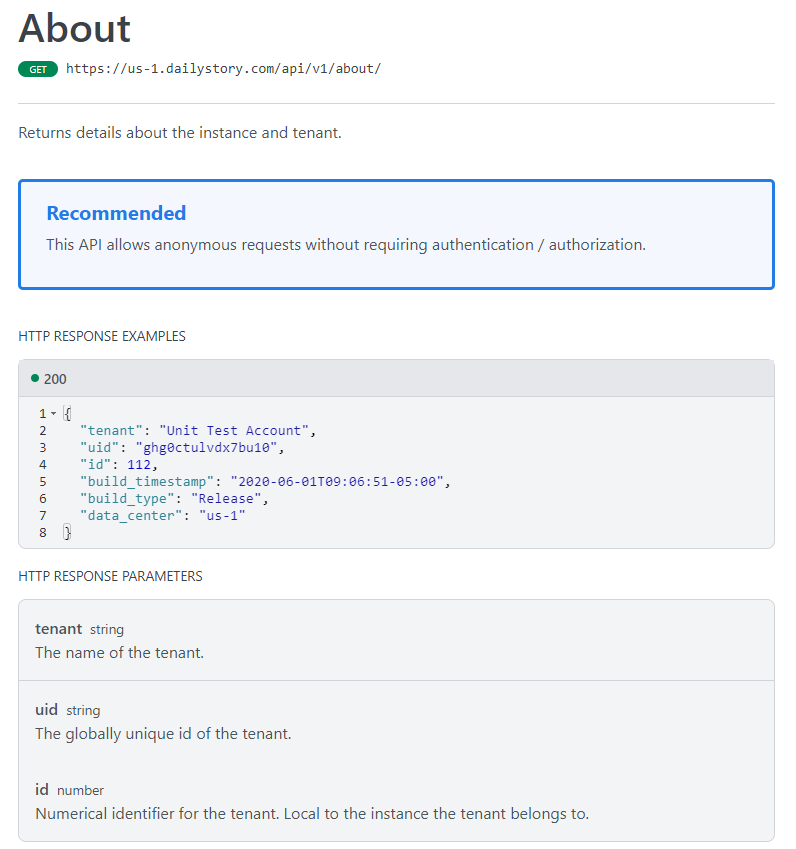Click the About page heading

click(x=74, y=28)
